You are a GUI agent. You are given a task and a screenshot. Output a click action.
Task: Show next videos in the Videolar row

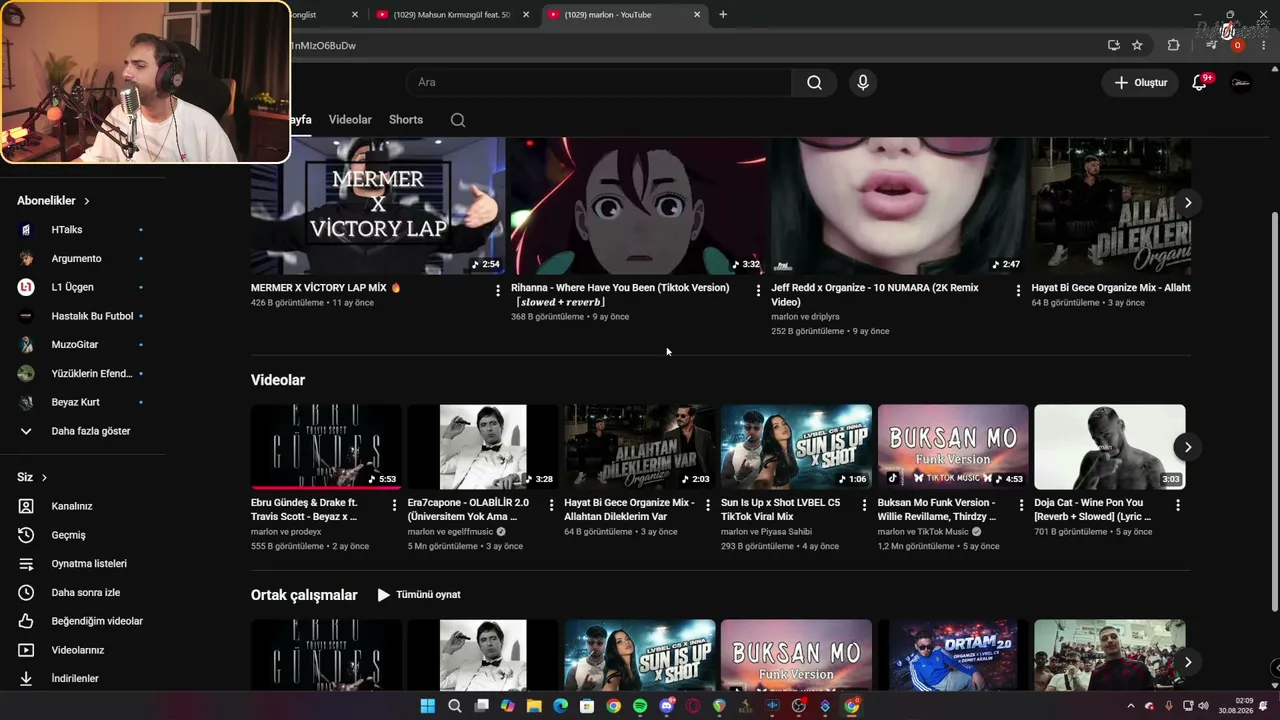[1188, 447]
